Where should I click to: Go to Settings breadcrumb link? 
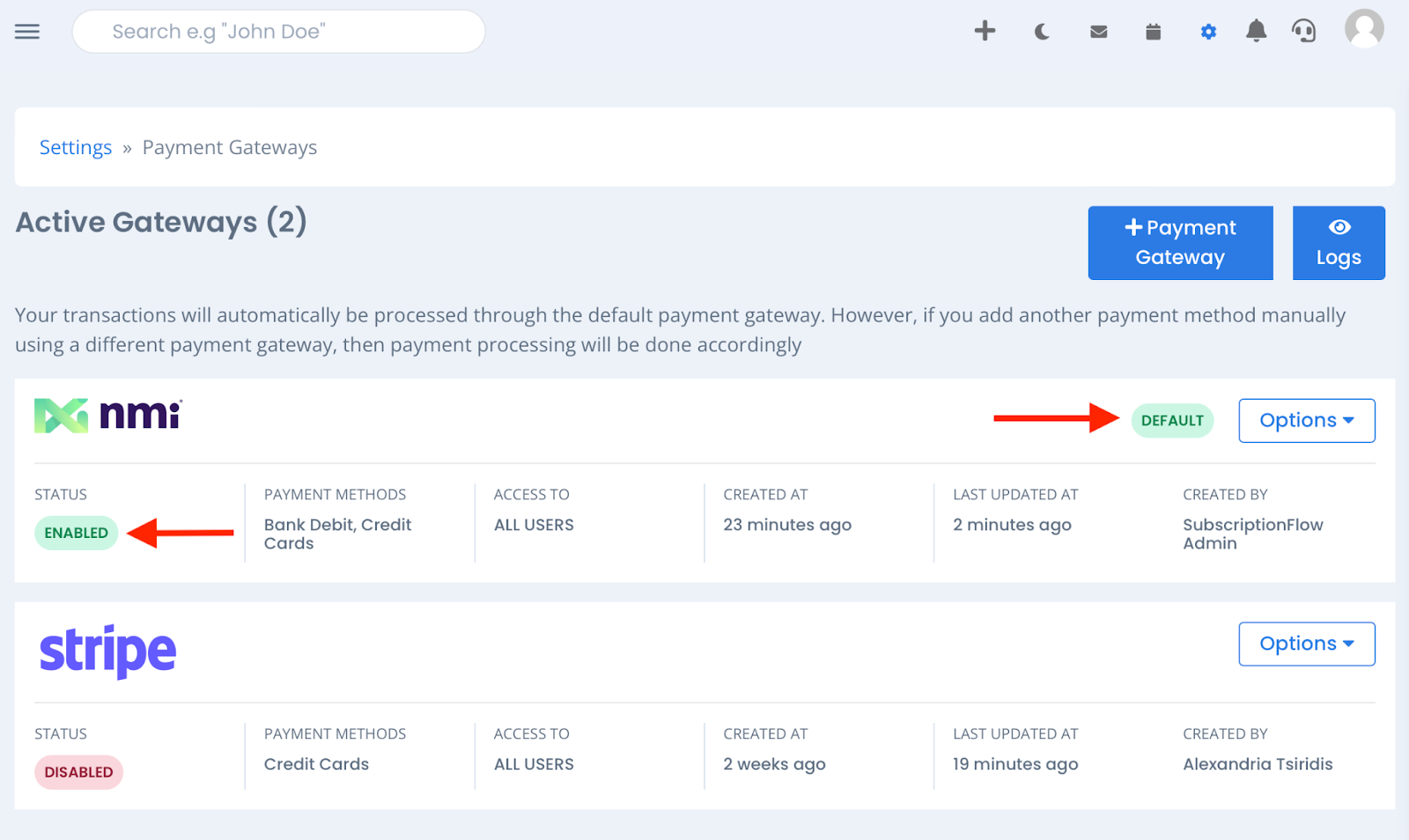point(76,147)
